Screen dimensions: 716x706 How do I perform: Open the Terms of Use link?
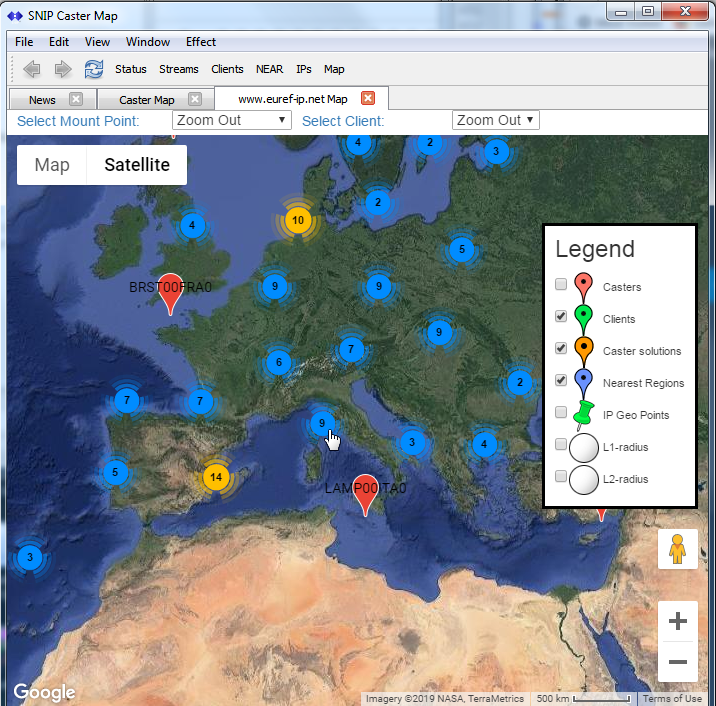[x=672, y=699]
